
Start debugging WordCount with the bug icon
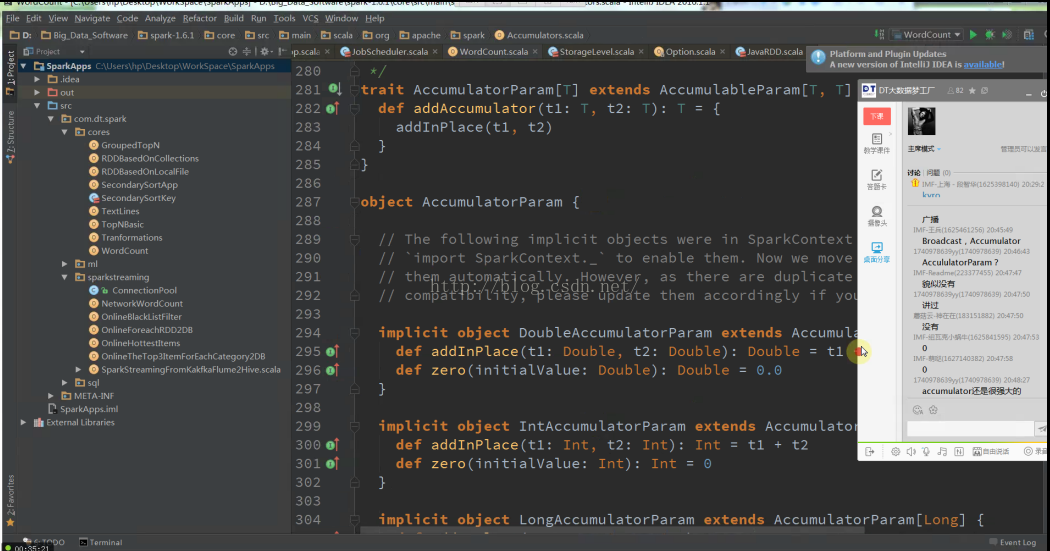pyautogui.click(x=990, y=35)
